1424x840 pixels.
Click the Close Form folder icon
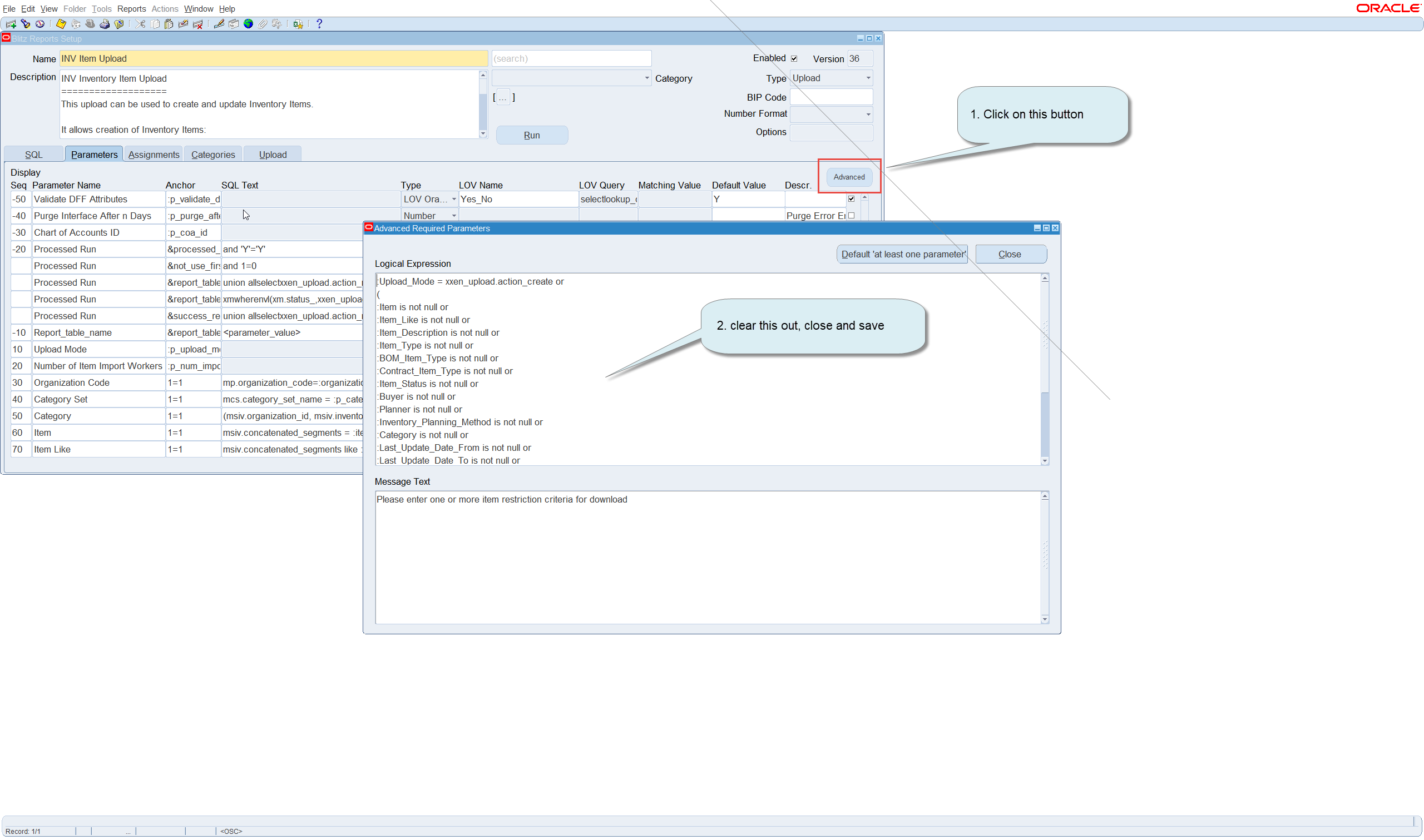coord(119,24)
